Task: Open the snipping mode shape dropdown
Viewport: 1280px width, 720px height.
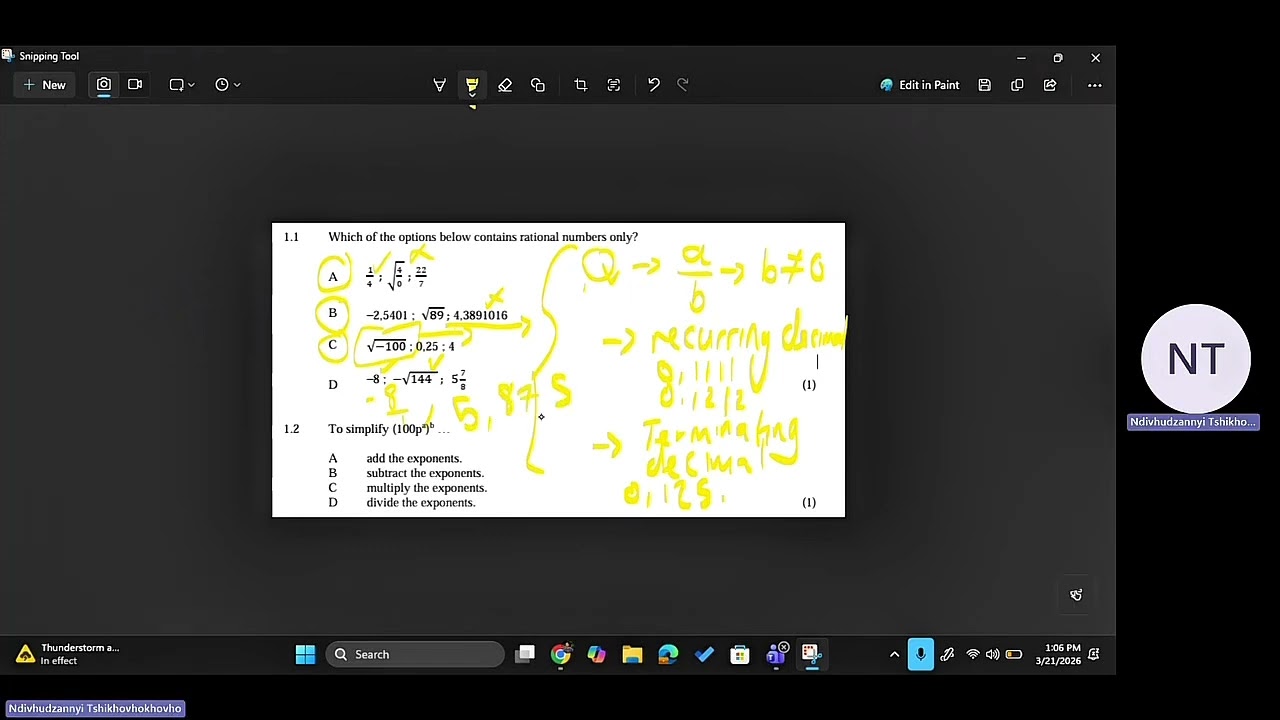Action: [x=182, y=85]
